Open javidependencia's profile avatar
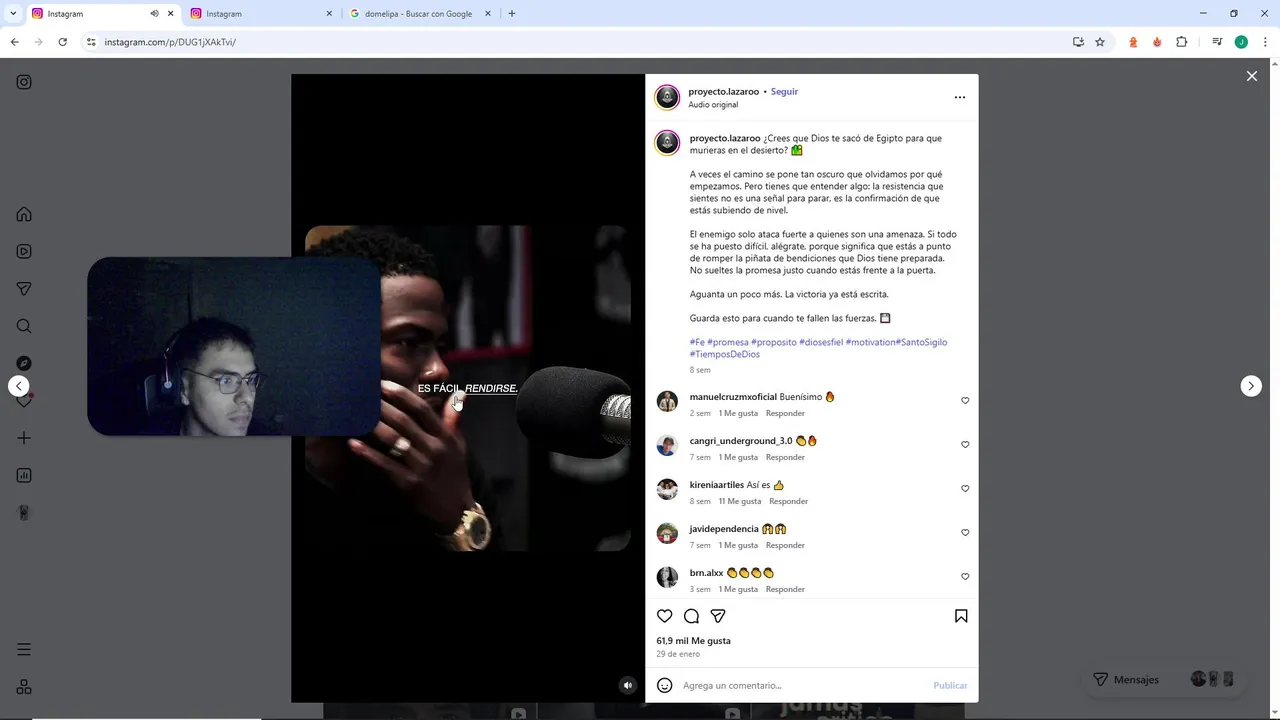Image resolution: width=1280 pixels, height=720 pixels. coord(667,533)
